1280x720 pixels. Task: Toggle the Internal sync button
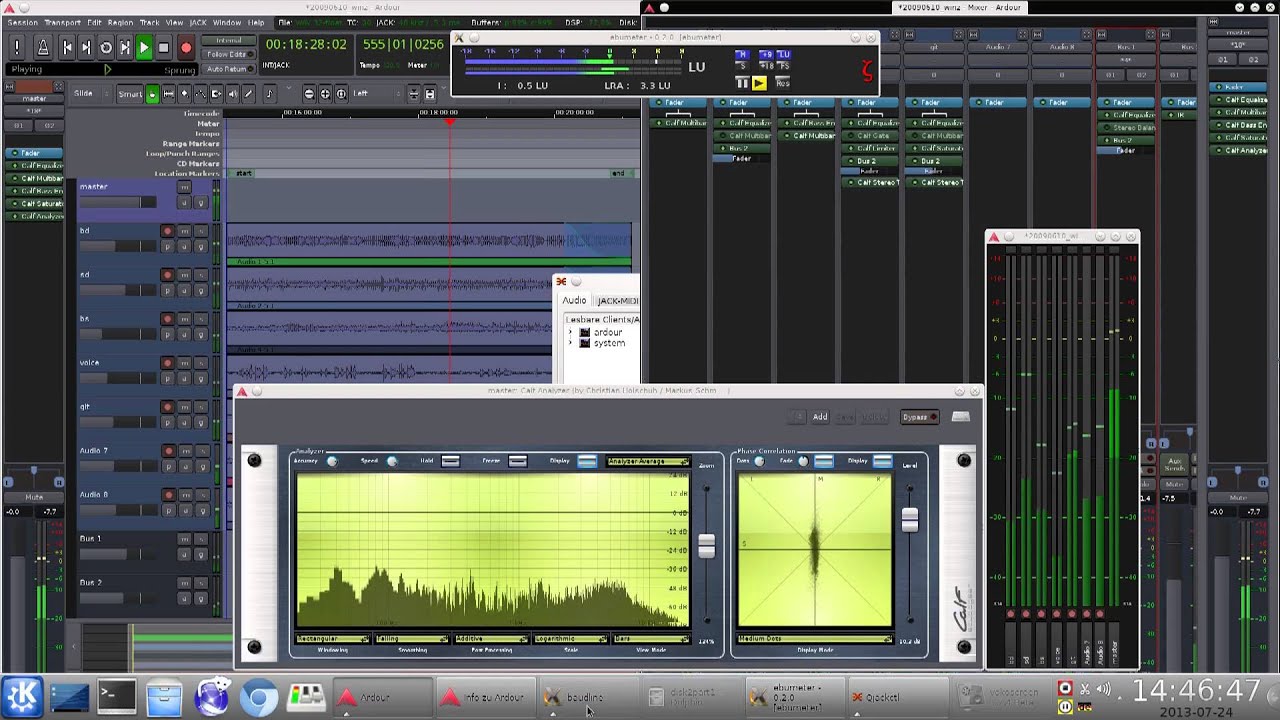coord(228,41)
